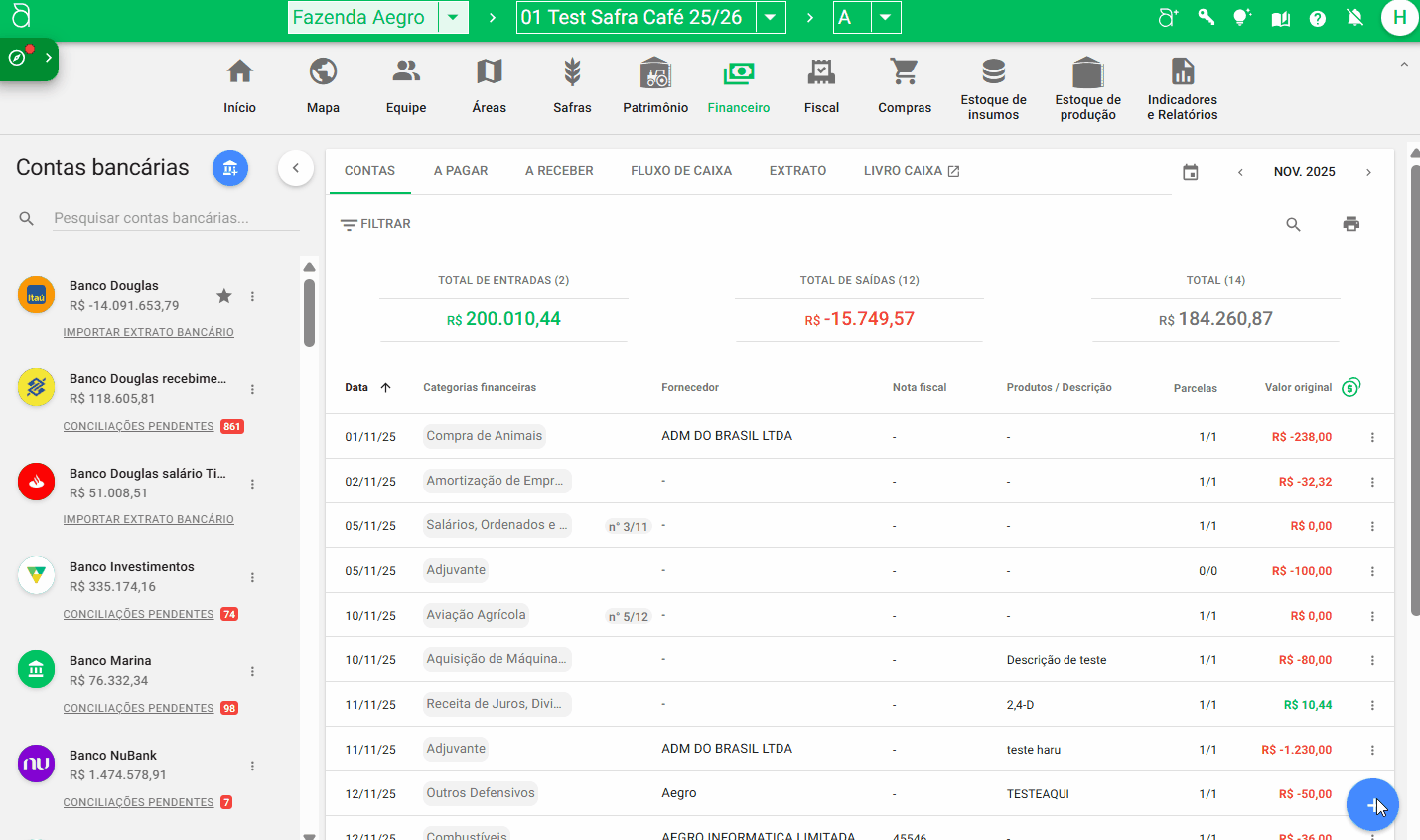Collapse the bank accounts side panel
Viewport: 1420px width, 840px height.
(296, 168)
